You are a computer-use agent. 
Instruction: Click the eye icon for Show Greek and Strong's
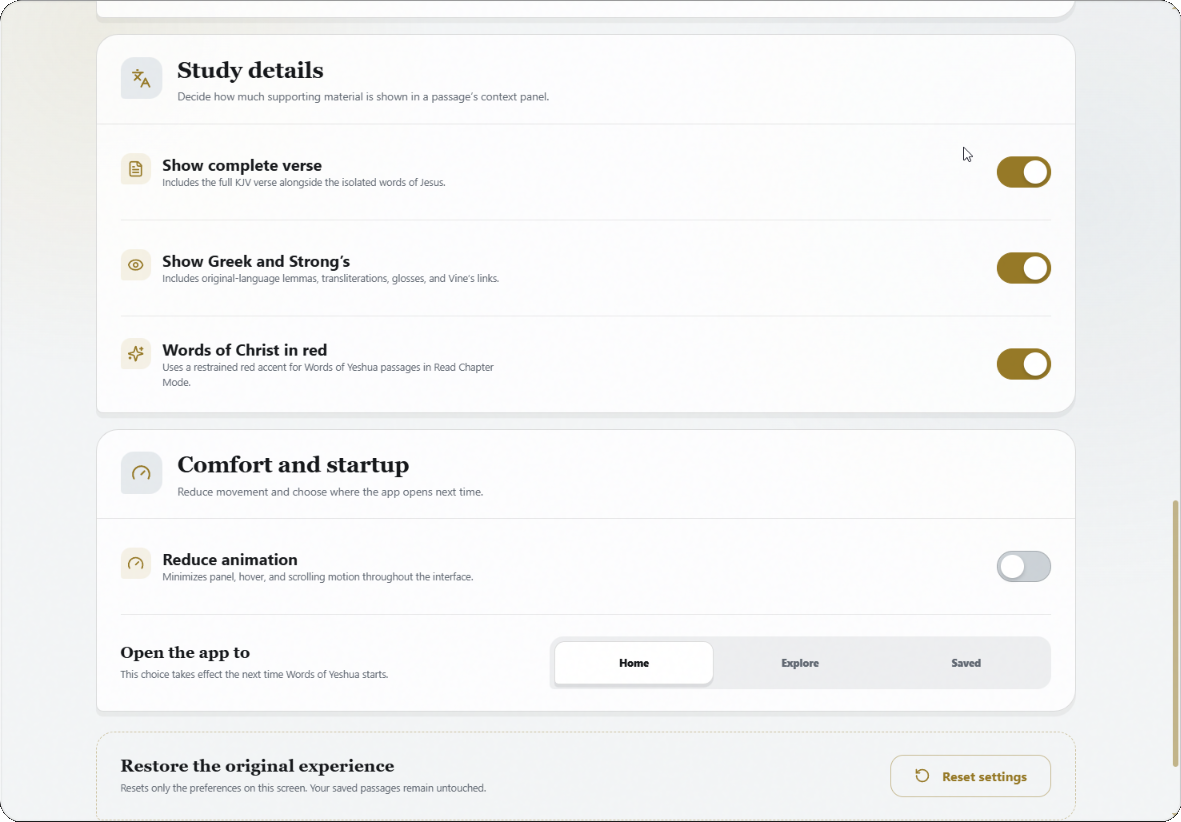[x=136, y=265]
